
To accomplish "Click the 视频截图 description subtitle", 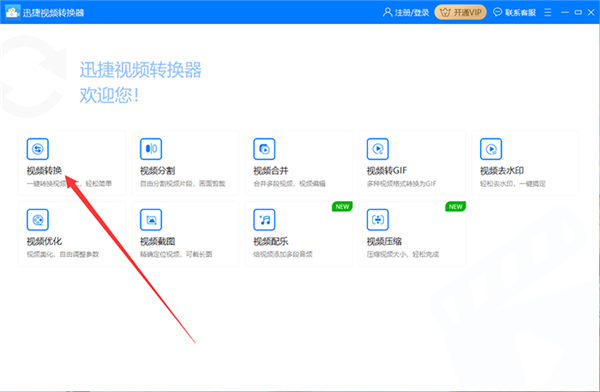I will 176,254.
